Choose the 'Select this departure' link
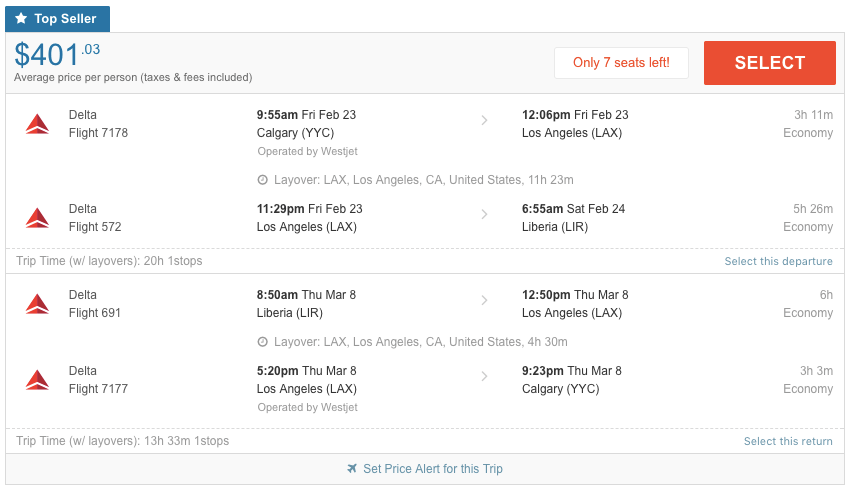856x491 pixels. pyautogui.click(x=778, y=261)
